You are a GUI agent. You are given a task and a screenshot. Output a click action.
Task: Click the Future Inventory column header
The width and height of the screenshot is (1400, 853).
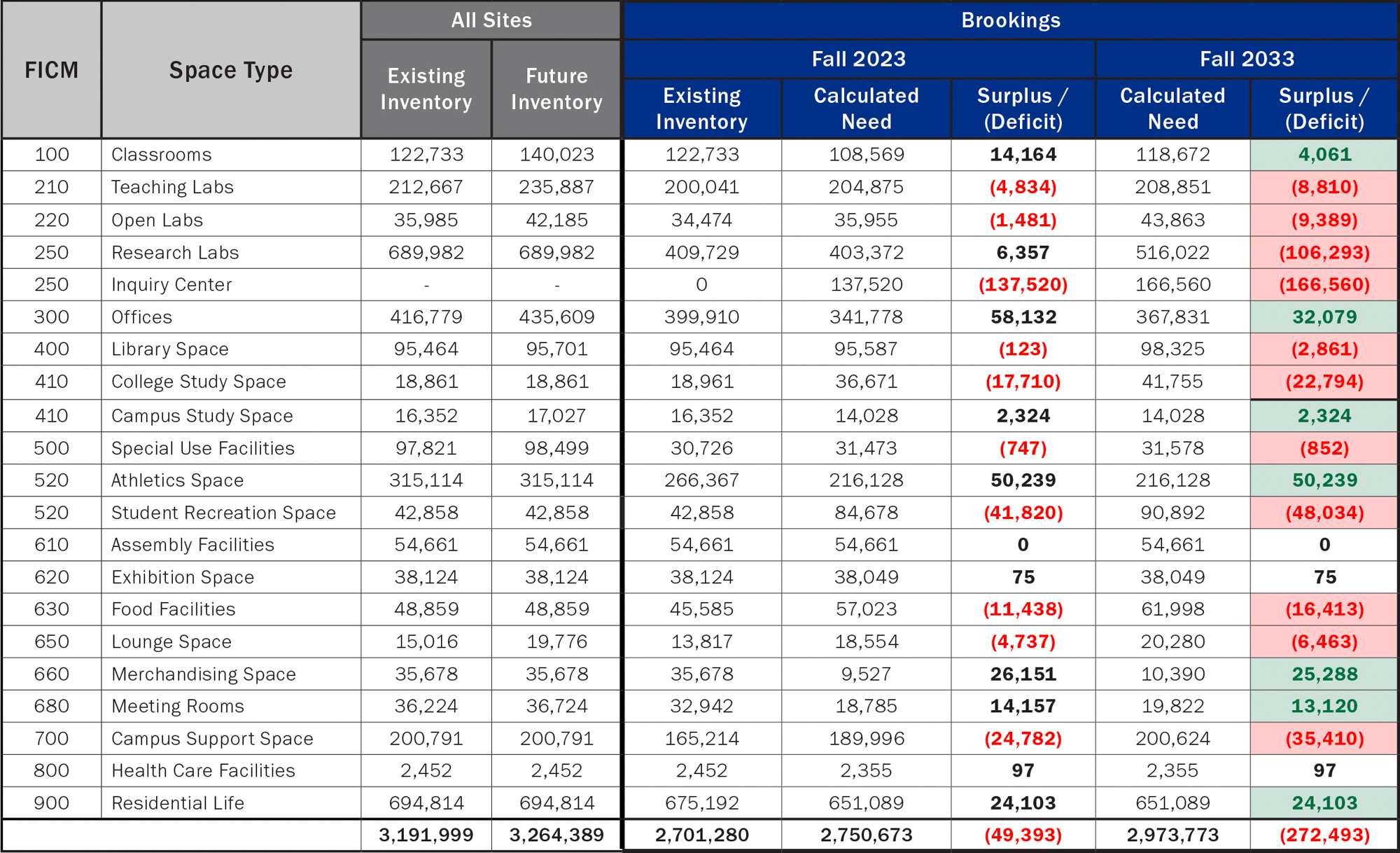click(556, 89)
